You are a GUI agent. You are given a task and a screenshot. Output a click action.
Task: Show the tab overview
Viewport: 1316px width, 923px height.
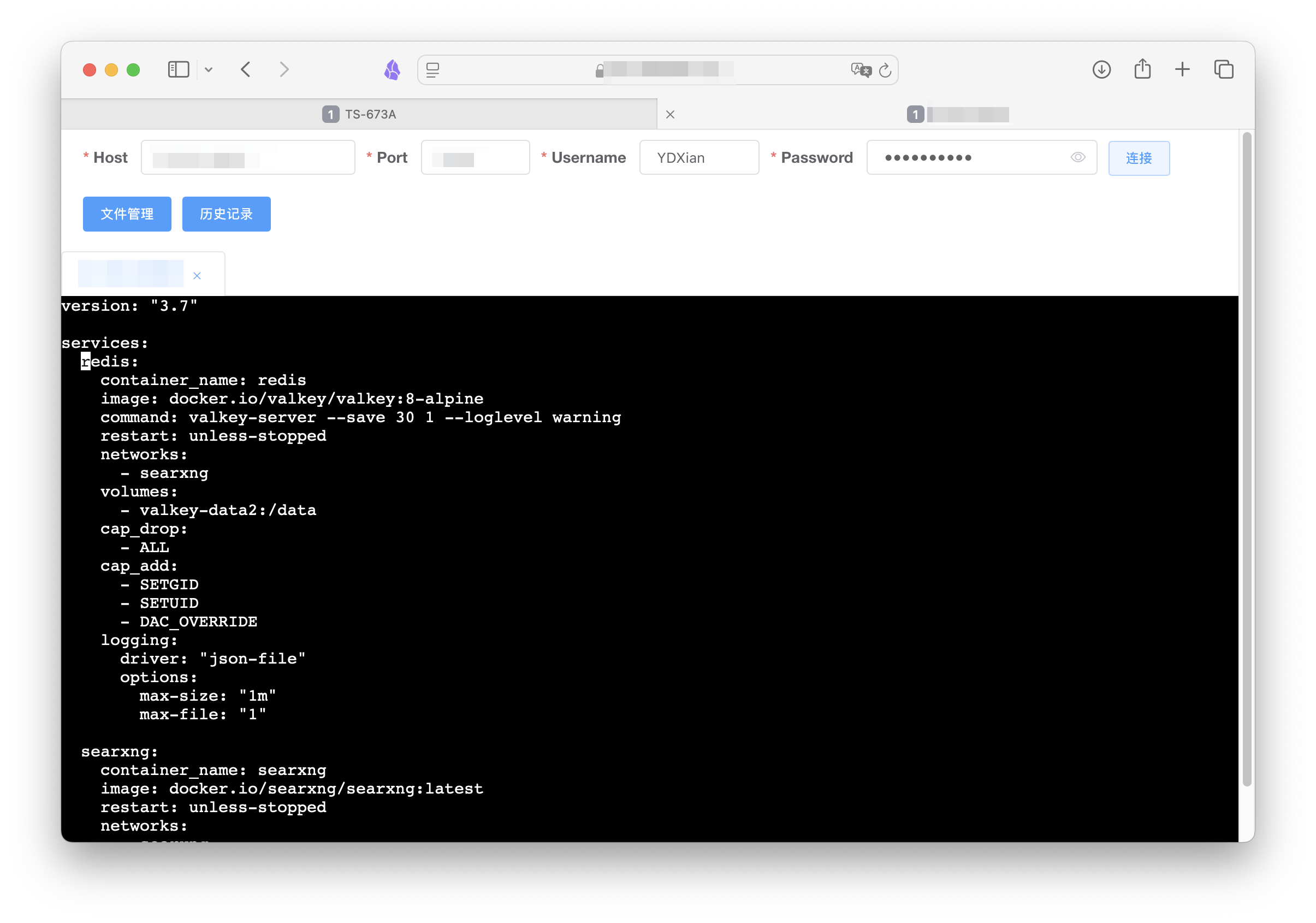(x=1224, y=70)
